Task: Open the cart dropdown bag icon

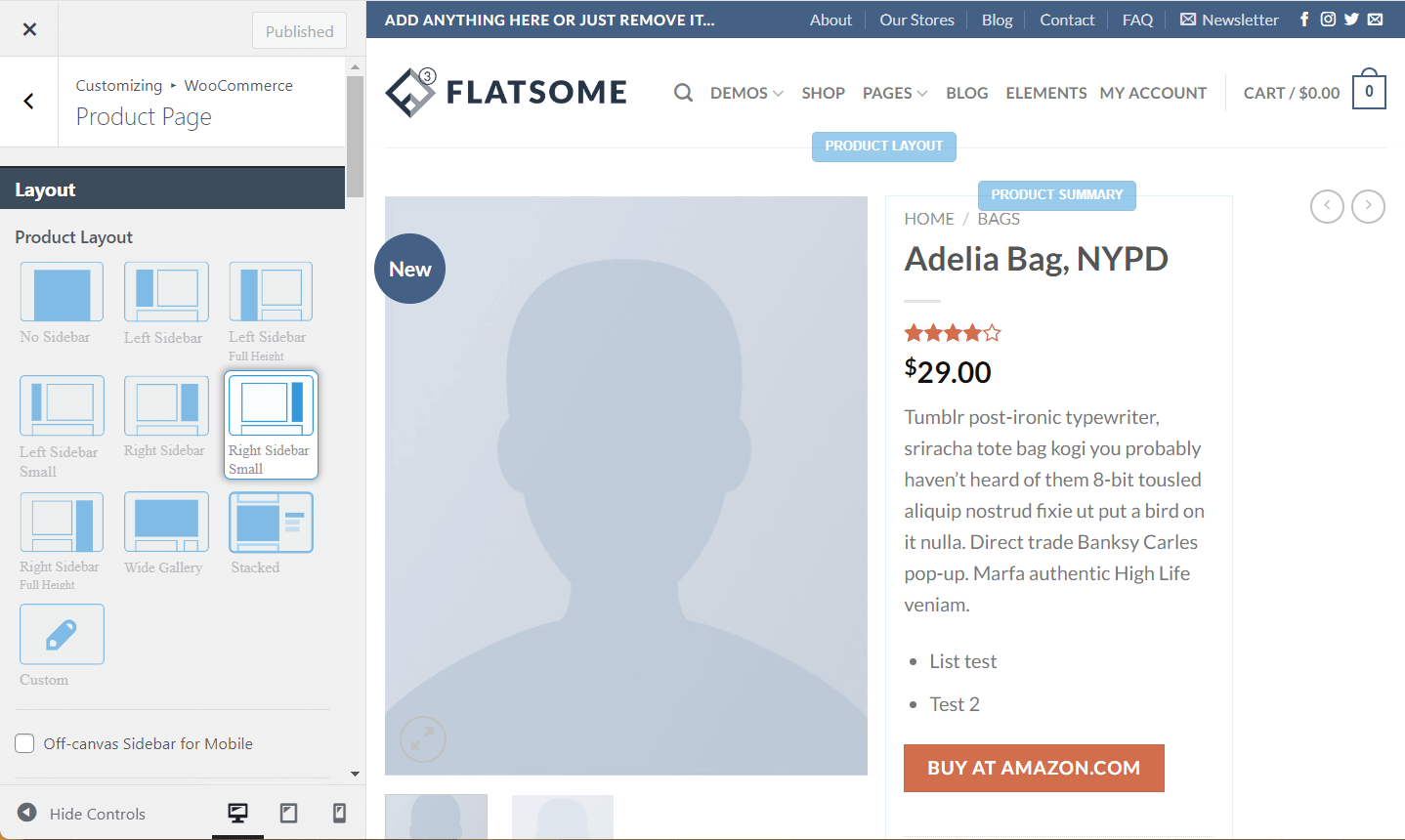Action: [x=1369, y=92]
